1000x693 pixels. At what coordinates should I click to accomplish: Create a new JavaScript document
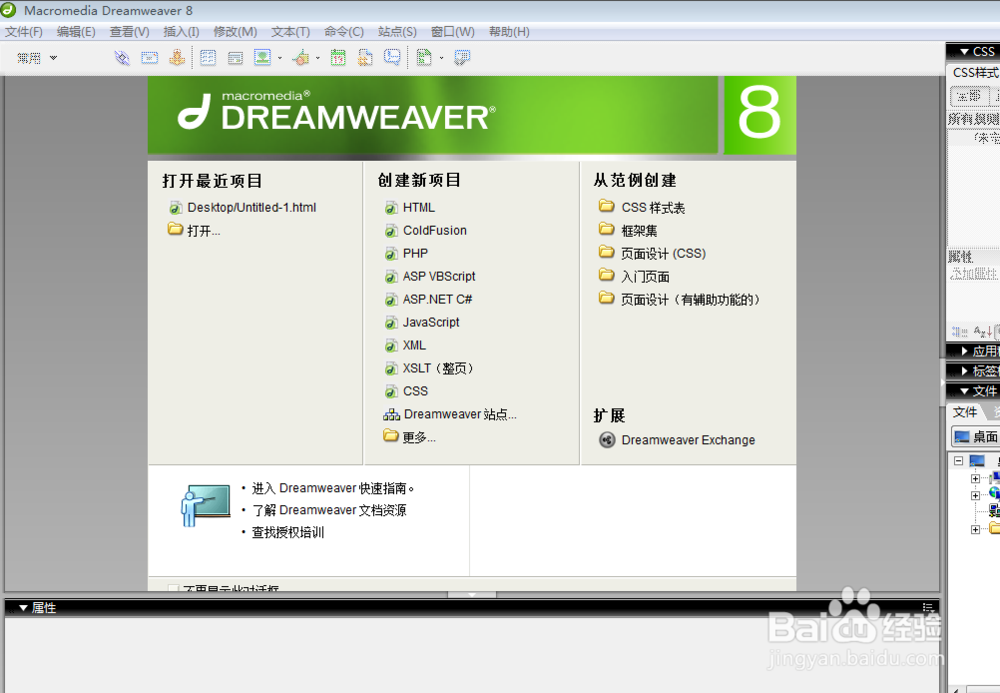click(430, 322)
